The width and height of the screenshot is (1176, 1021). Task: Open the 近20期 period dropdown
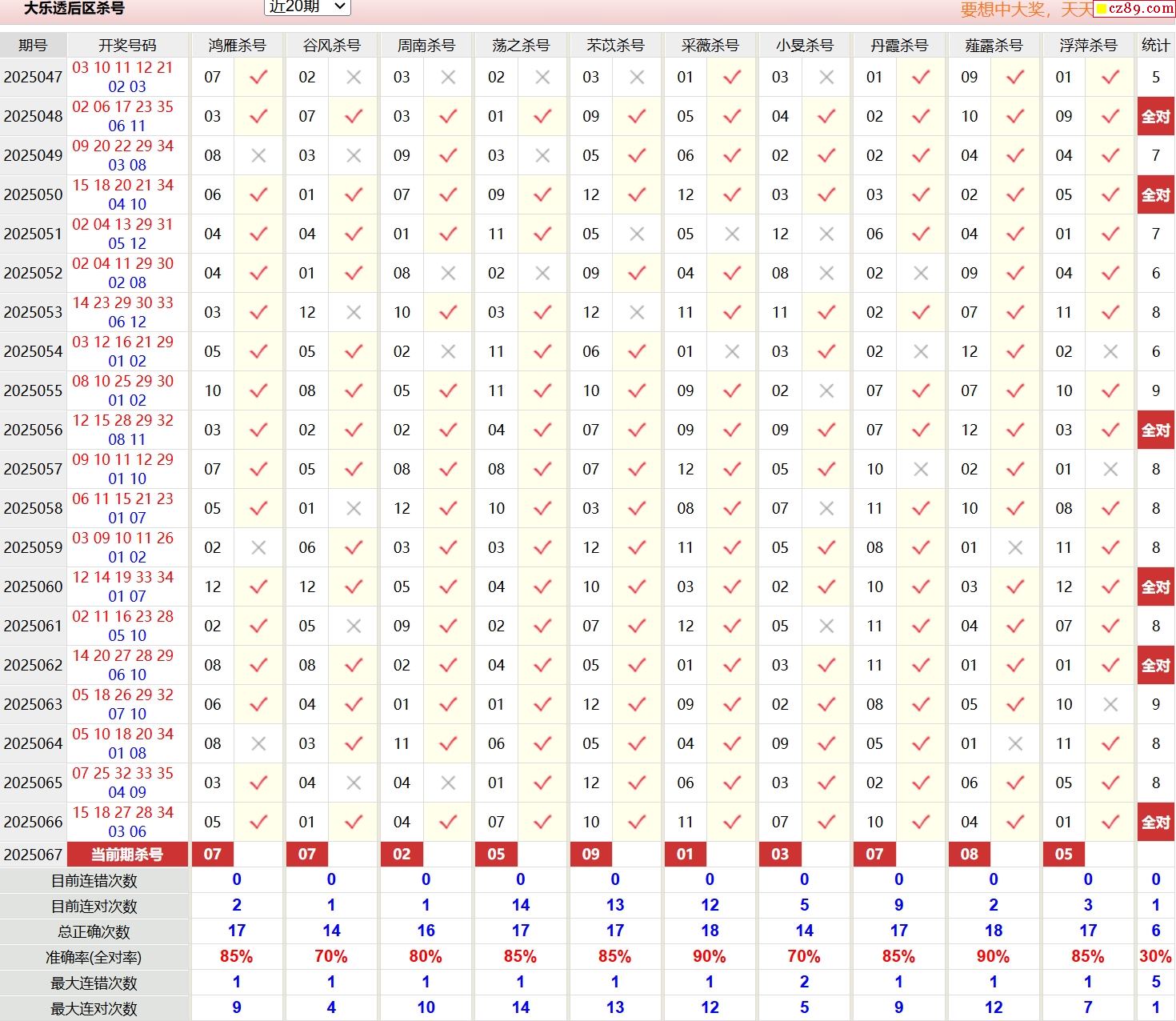coord(307,7)
